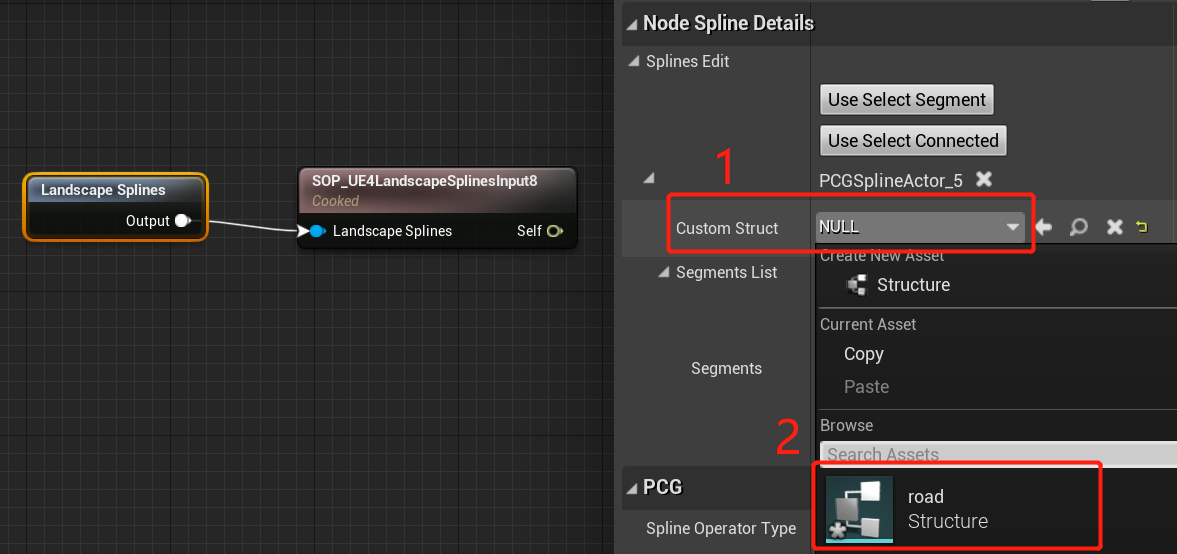Click the Landscape Splines node Output pin
Image resolution: width=1177 pixels, height=554 pixels.
click(182, 221)
